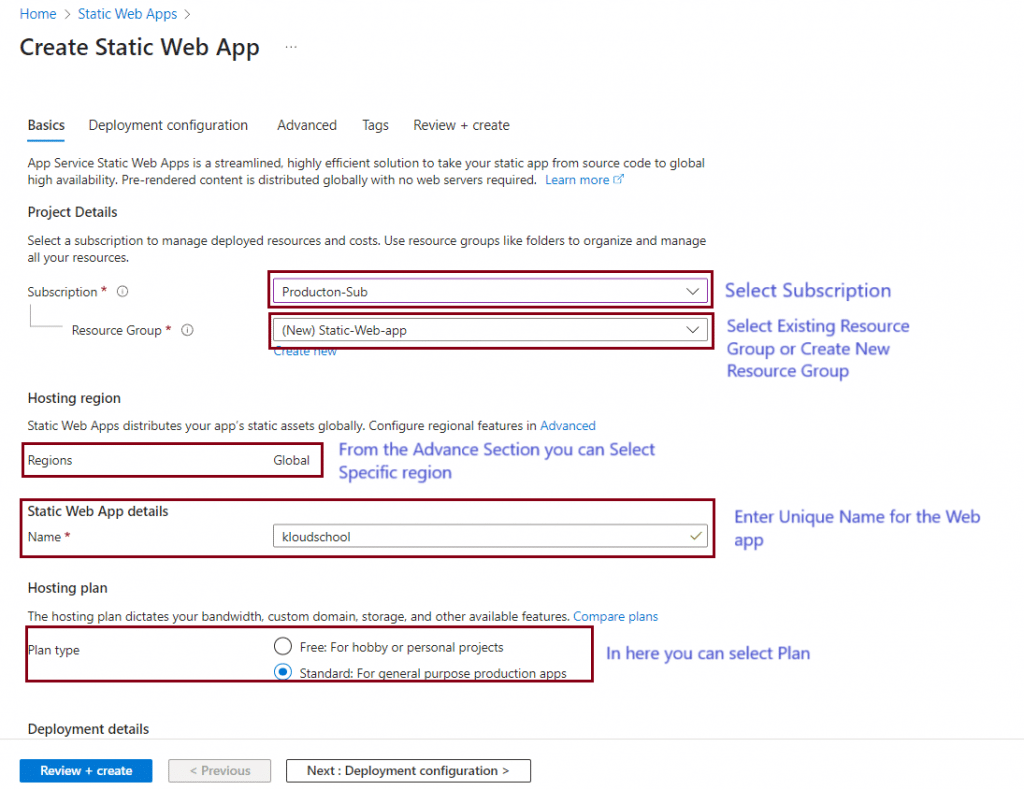Click the external link icon beside Learn more
Viewport: 1024px width, 790px height.
point(619,180)
